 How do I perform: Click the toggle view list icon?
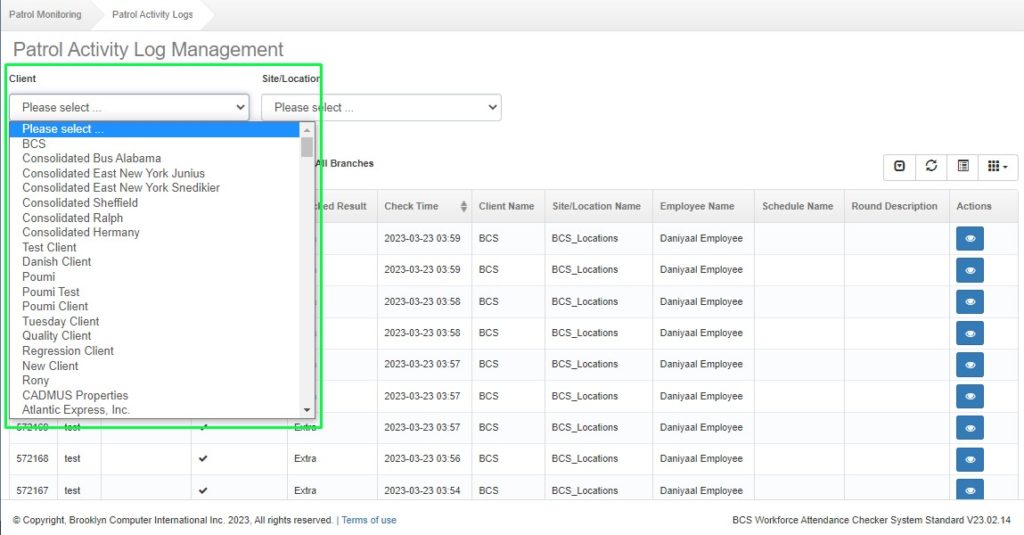coord(963,166)
